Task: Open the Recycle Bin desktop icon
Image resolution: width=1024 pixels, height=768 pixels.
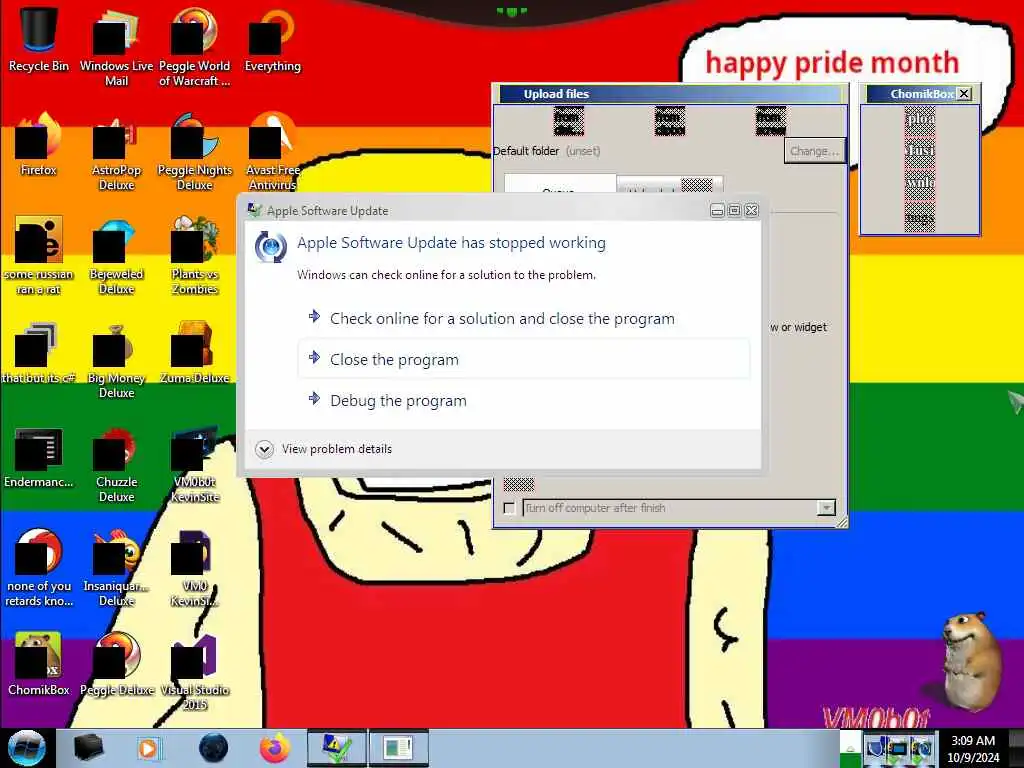Action: click(x=39, y=39)
